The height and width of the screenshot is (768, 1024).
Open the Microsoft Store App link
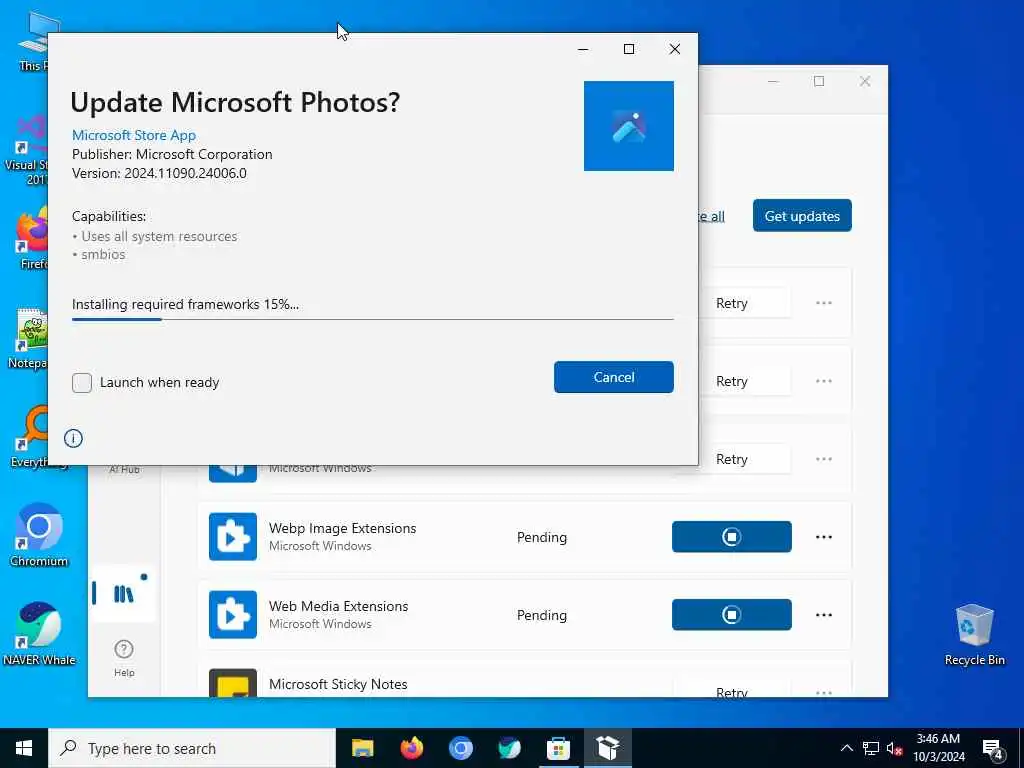134,135
